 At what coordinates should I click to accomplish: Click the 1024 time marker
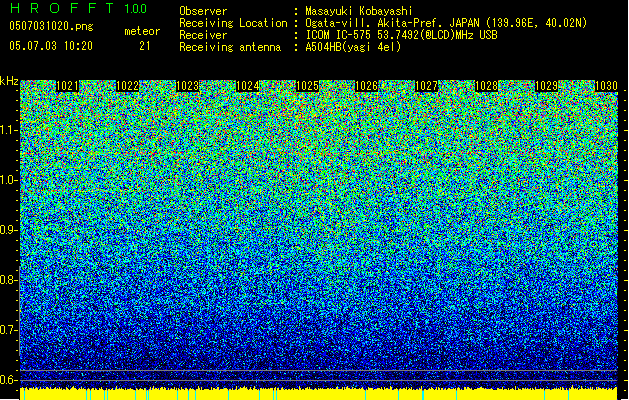point(248,86)
